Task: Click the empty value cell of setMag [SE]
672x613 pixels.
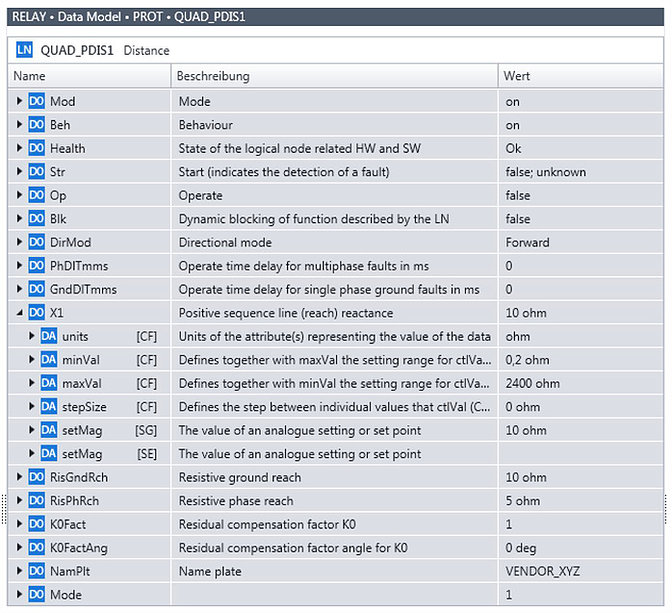Action: [581, 454]
